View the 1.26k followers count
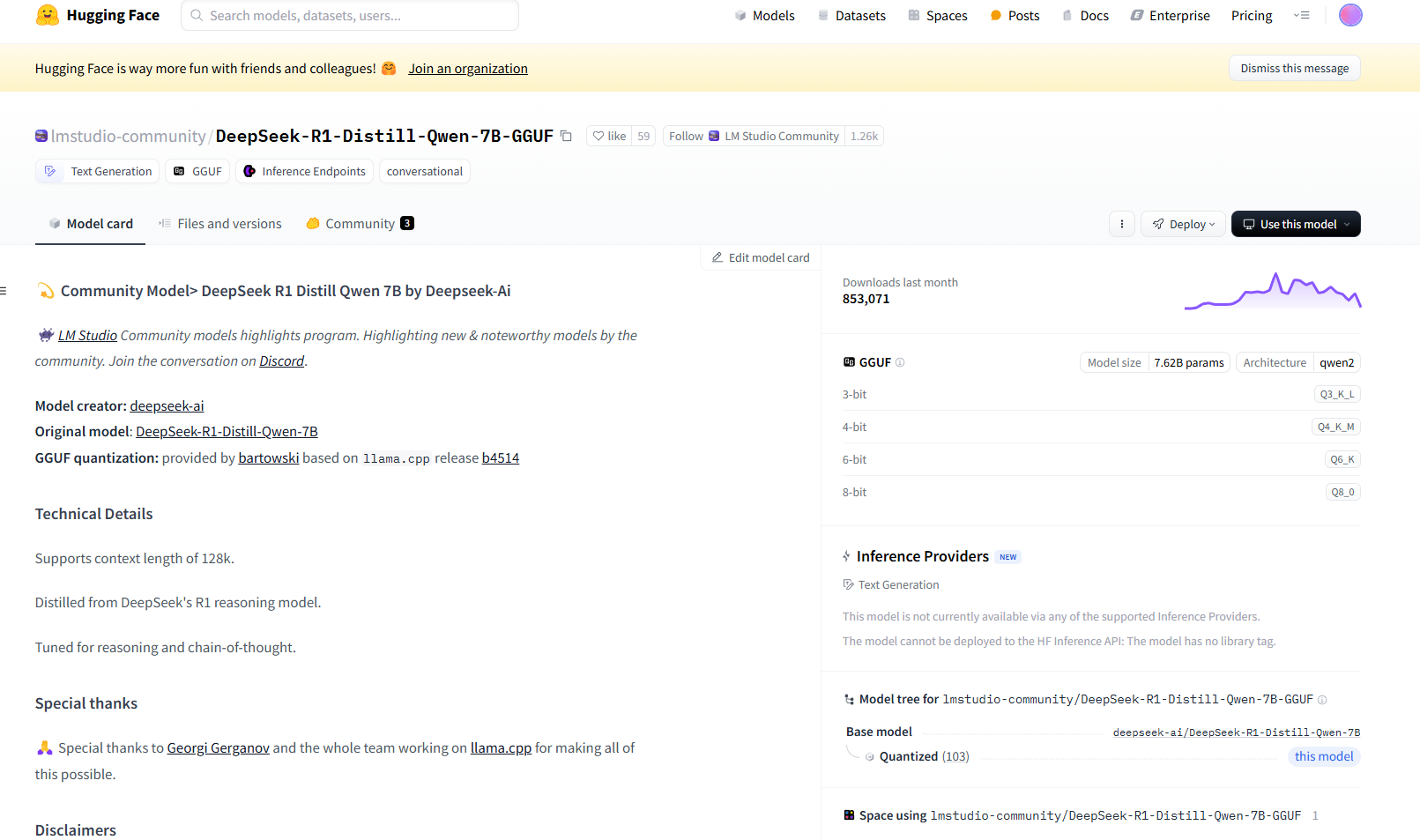1420x840 pixels. coord(864,136)
